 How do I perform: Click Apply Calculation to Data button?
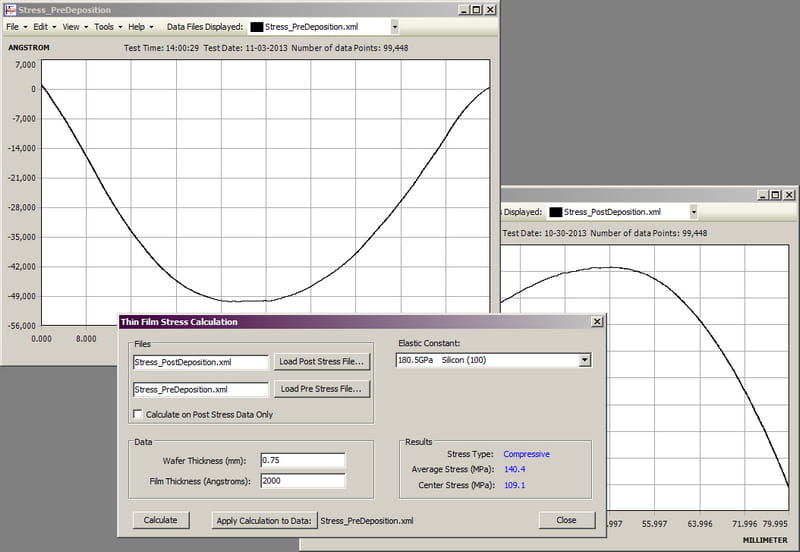(x=264, y=520)
